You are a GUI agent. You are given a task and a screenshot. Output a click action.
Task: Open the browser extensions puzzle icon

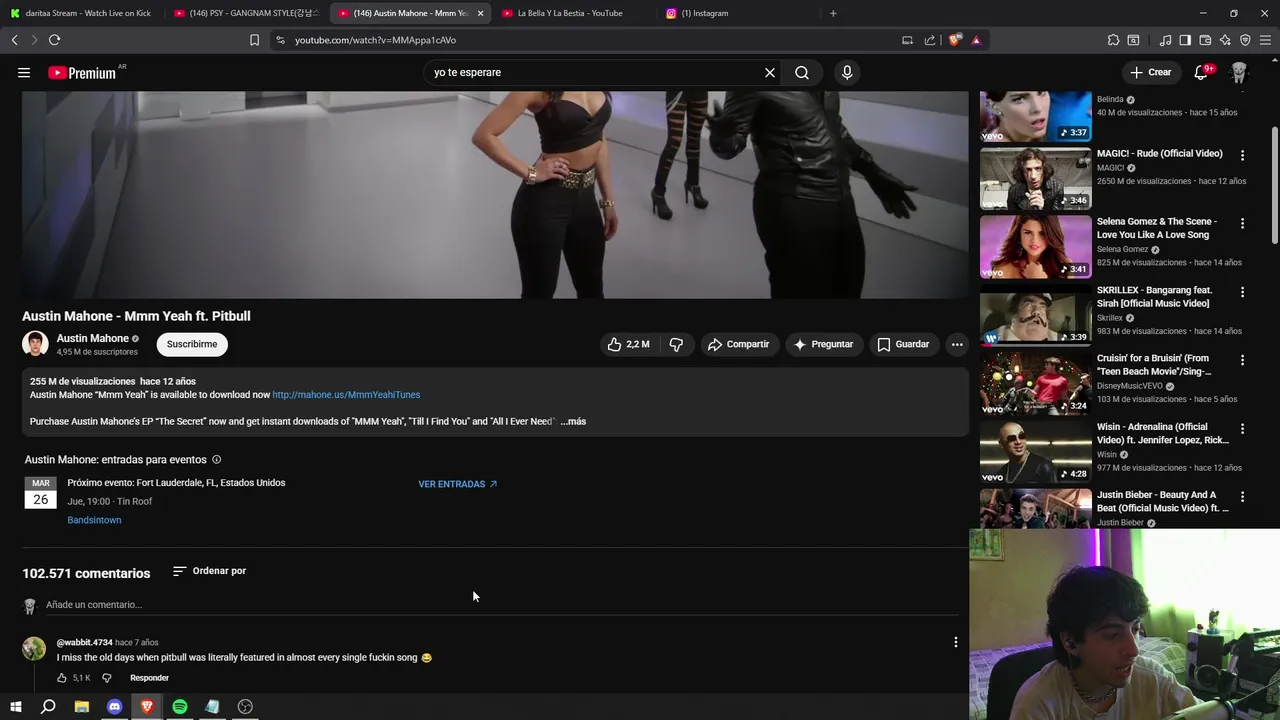click(1113, 40)
